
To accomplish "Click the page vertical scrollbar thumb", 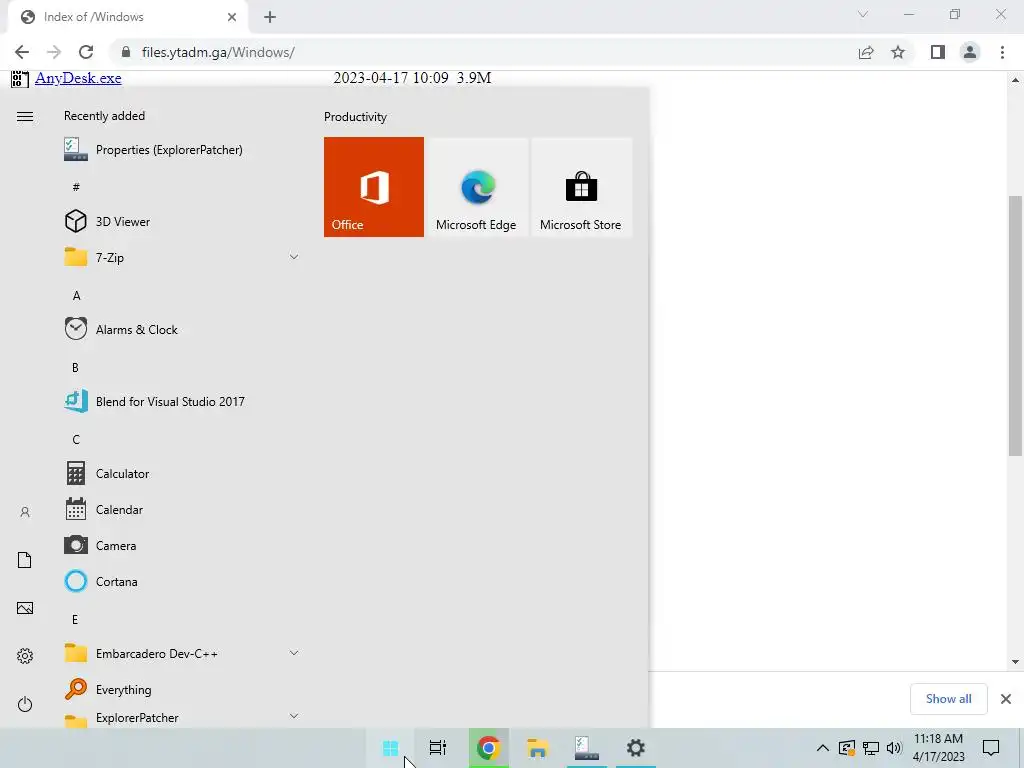I will pos(1015,327).
